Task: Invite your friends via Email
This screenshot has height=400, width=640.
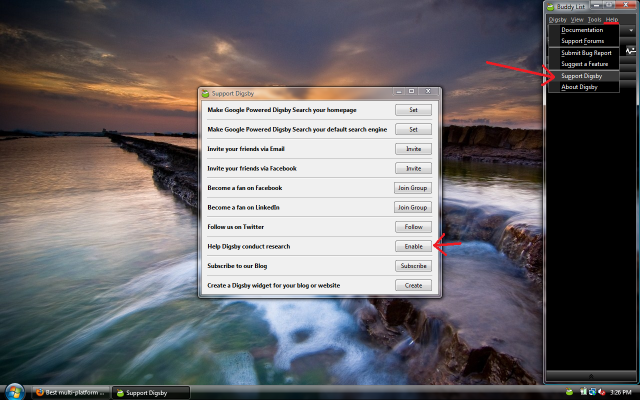Action: [x=413, y=149]
